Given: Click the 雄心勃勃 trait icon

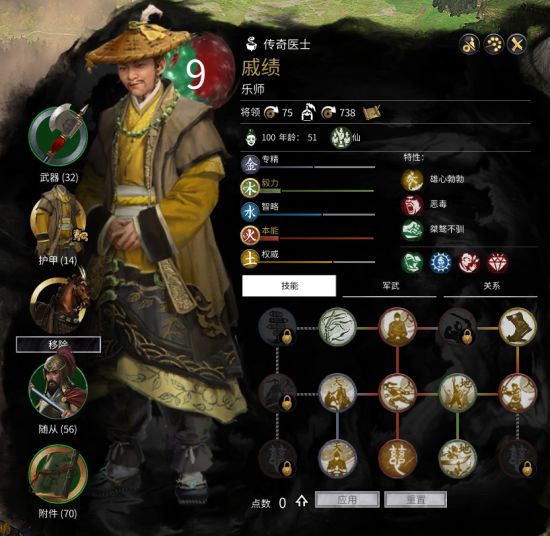Looking at the screenshot, I should [412, 180].
